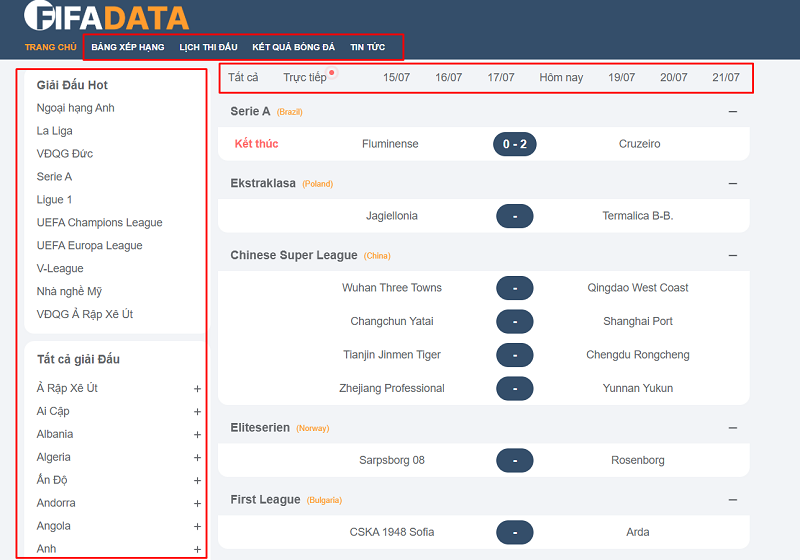Click score badge for Sarpsborg 08 match
This screenshot has height=560, width=800.
pos(515,461)
